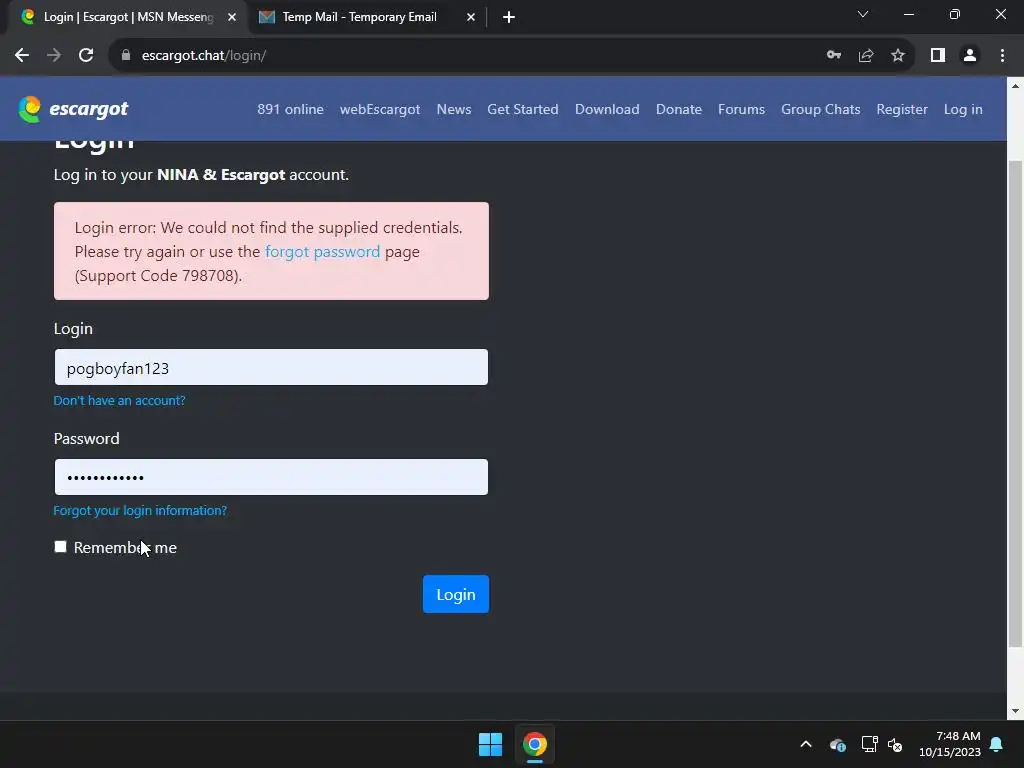Click the Login field with pogboyfan123

coord(271,367)
